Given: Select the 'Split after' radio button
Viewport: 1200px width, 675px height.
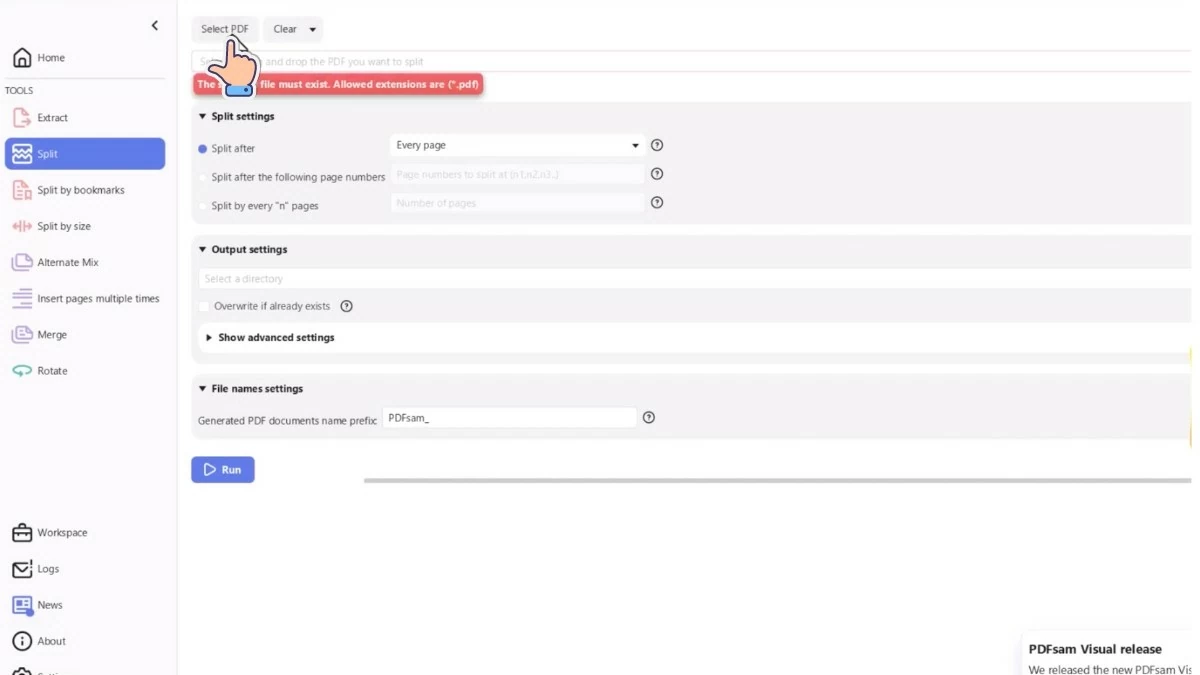Looking at the screenshot, I should (x=203, y=149).
